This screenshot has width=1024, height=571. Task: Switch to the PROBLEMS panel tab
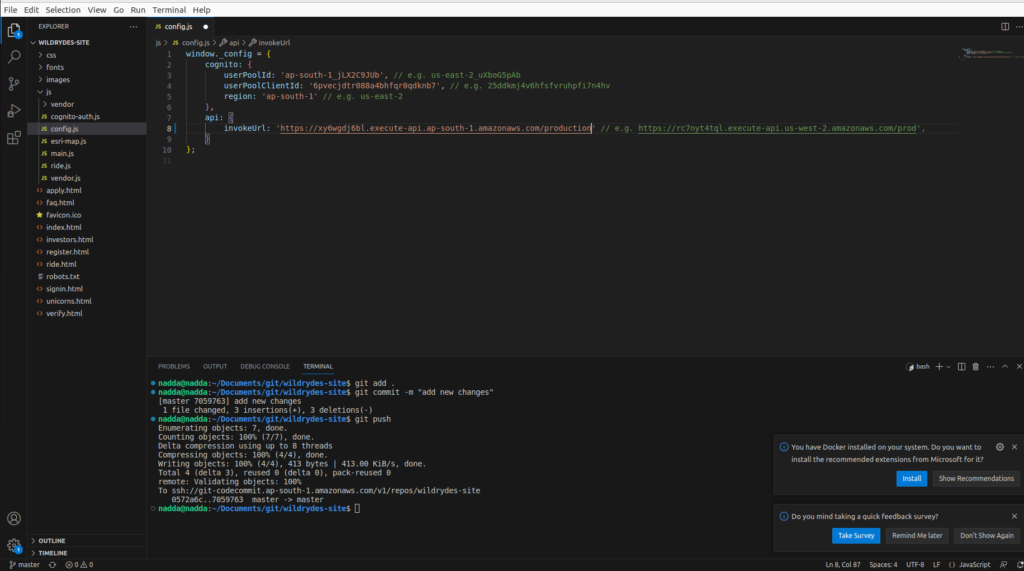click(x=174, y=367)
